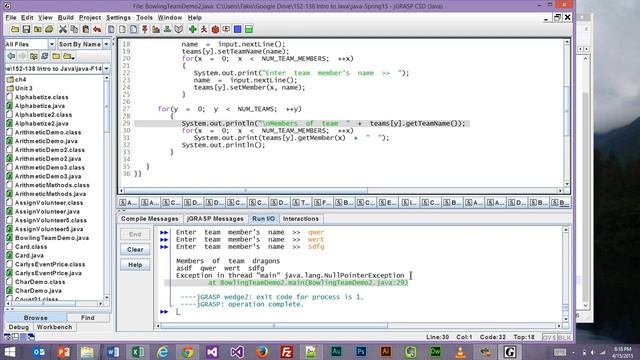Select the Workbench tab

pyautogui.click(x=54, y=327)
